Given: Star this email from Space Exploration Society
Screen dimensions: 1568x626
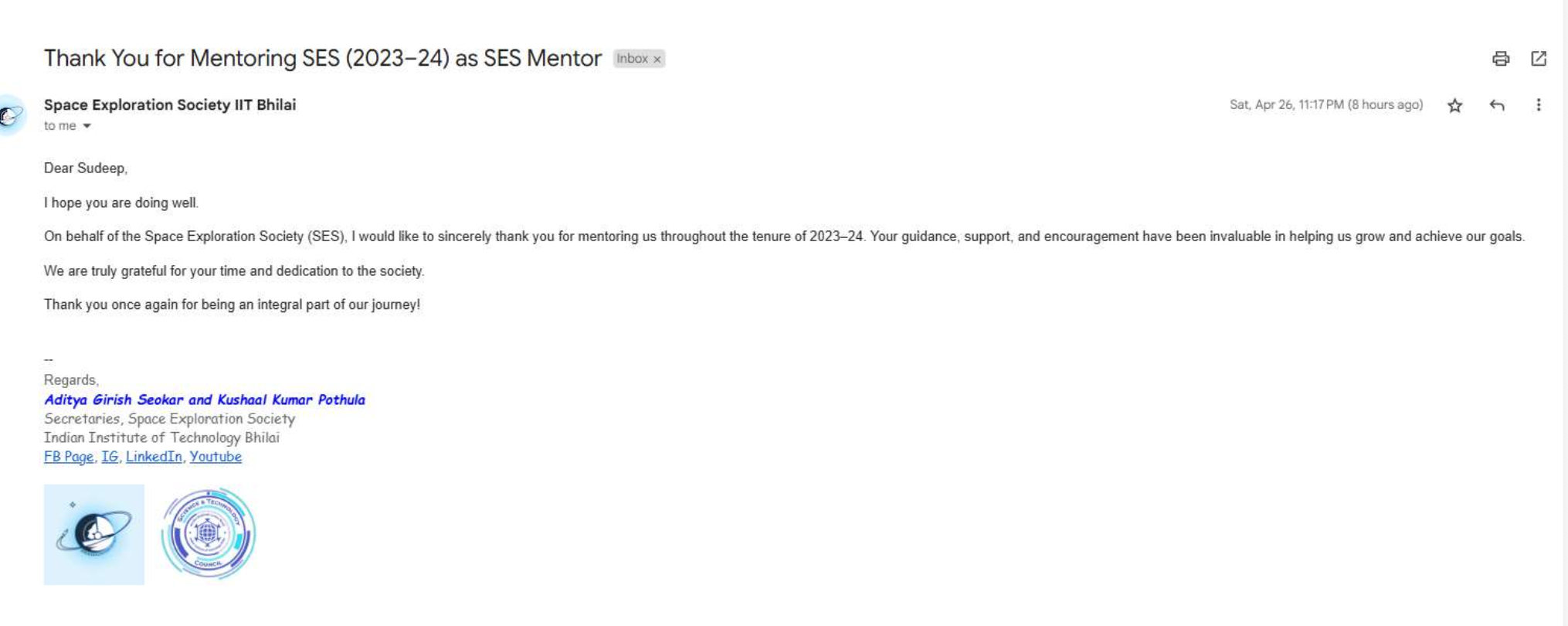Looking at the screenshot, I should (x=1454, y=106).
